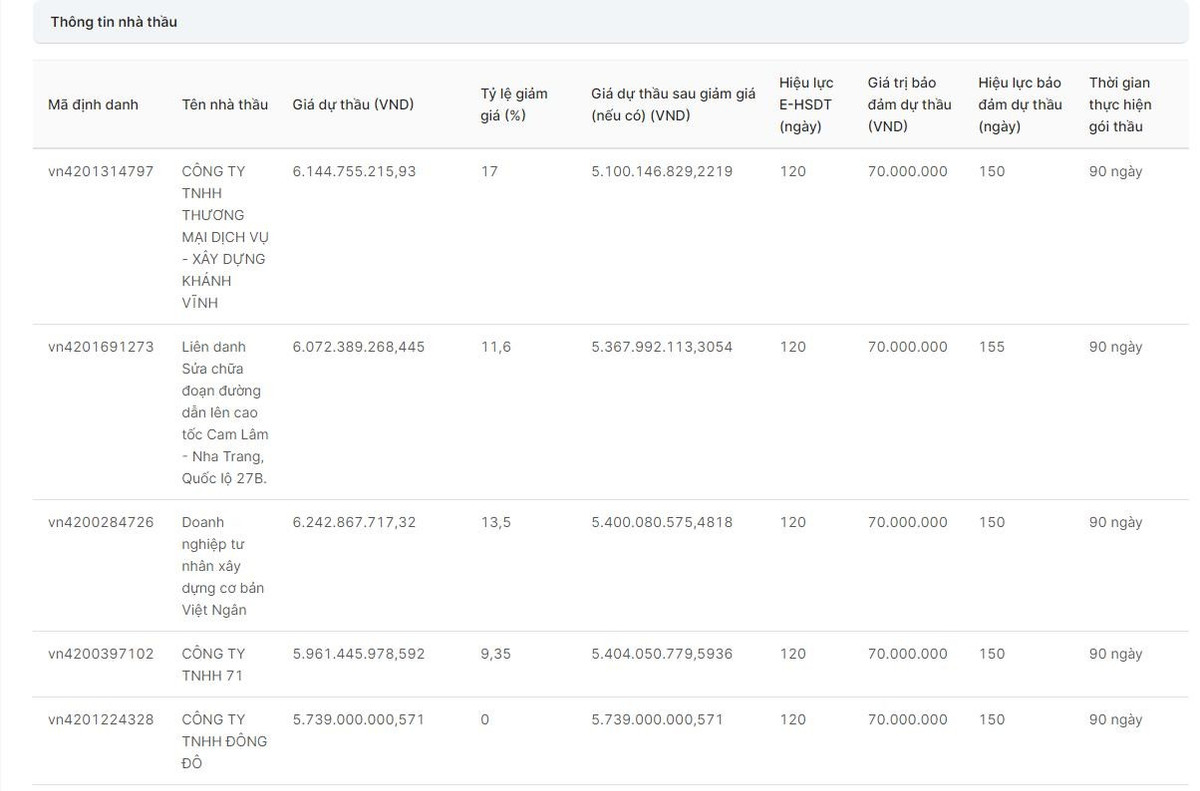
Task: Click the Thời gian thực hiện gói thầu header
Action: tap(1120, 105)
